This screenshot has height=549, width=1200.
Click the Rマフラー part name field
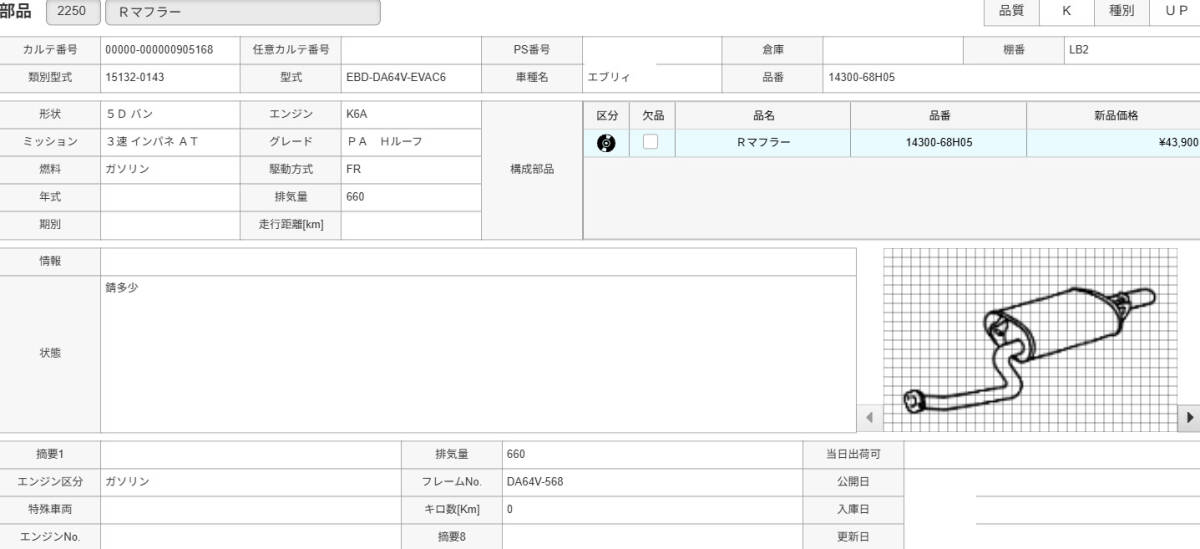click(243, 13)
